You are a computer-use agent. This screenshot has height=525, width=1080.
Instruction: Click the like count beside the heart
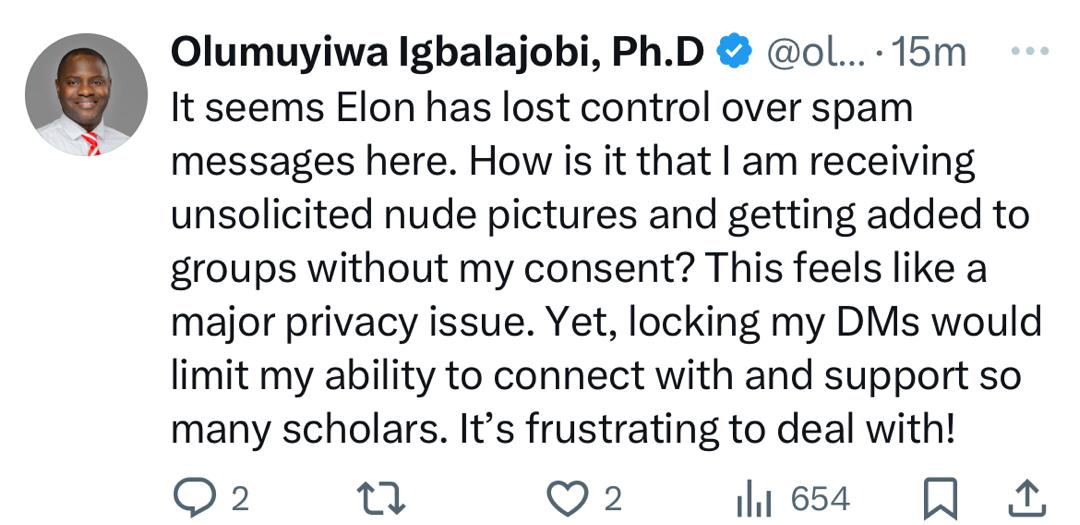612,499
